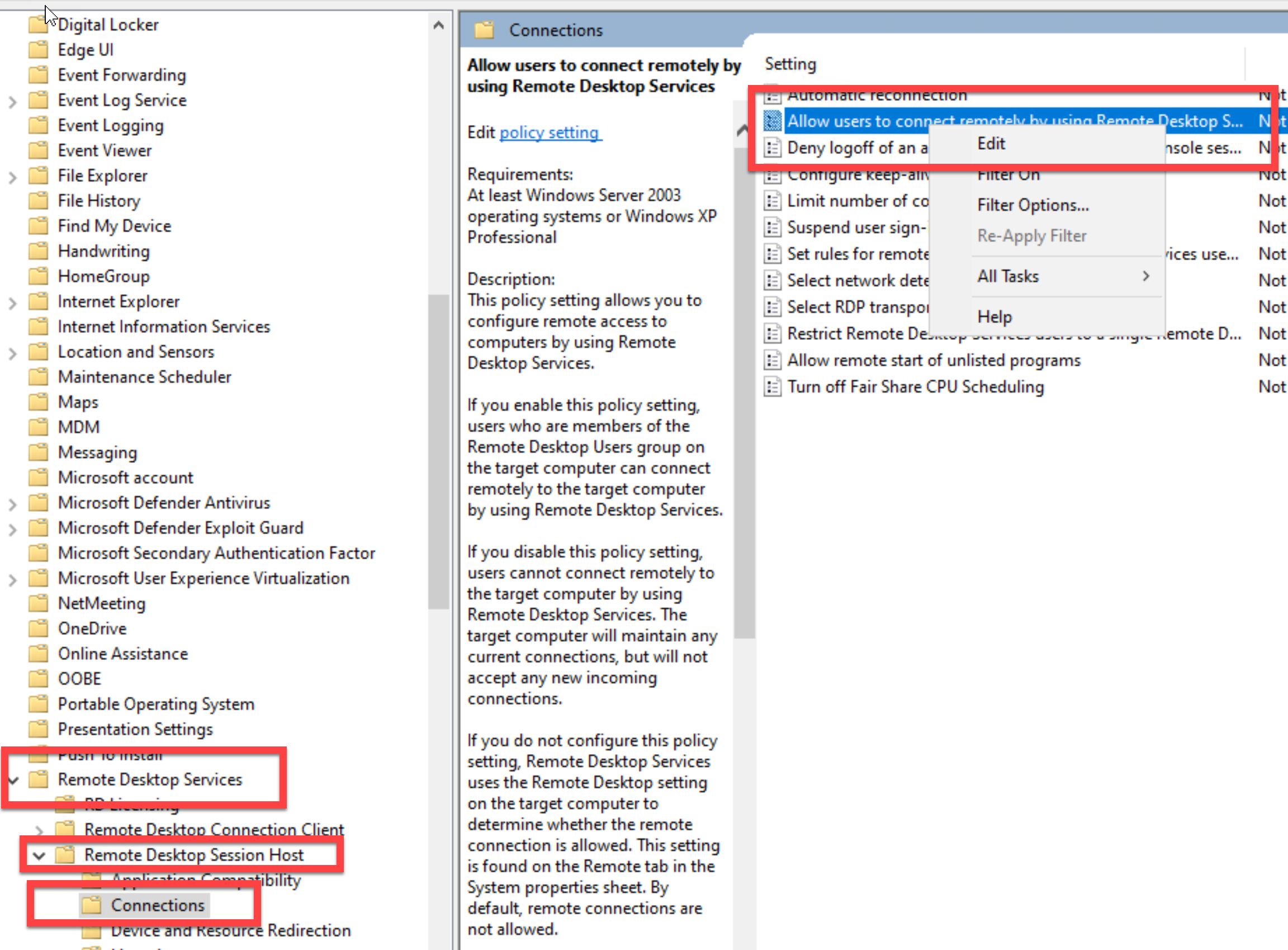This screenshot has width=1288, height=950.
Task: Select the Windows Maps tree folder
Action: coord(78,402)
